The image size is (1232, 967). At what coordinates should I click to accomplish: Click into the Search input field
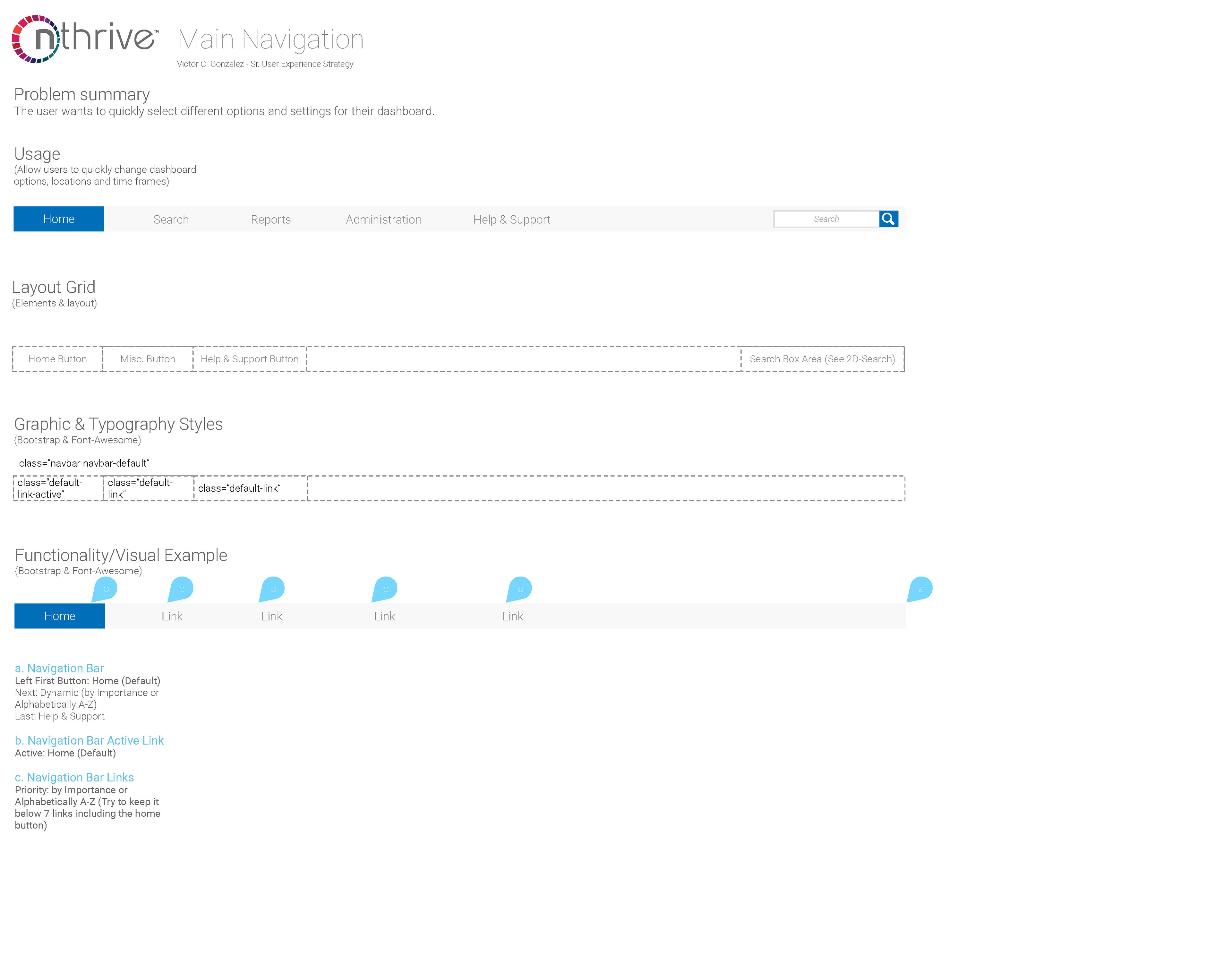pyautogui.click(x=826, y=219)
